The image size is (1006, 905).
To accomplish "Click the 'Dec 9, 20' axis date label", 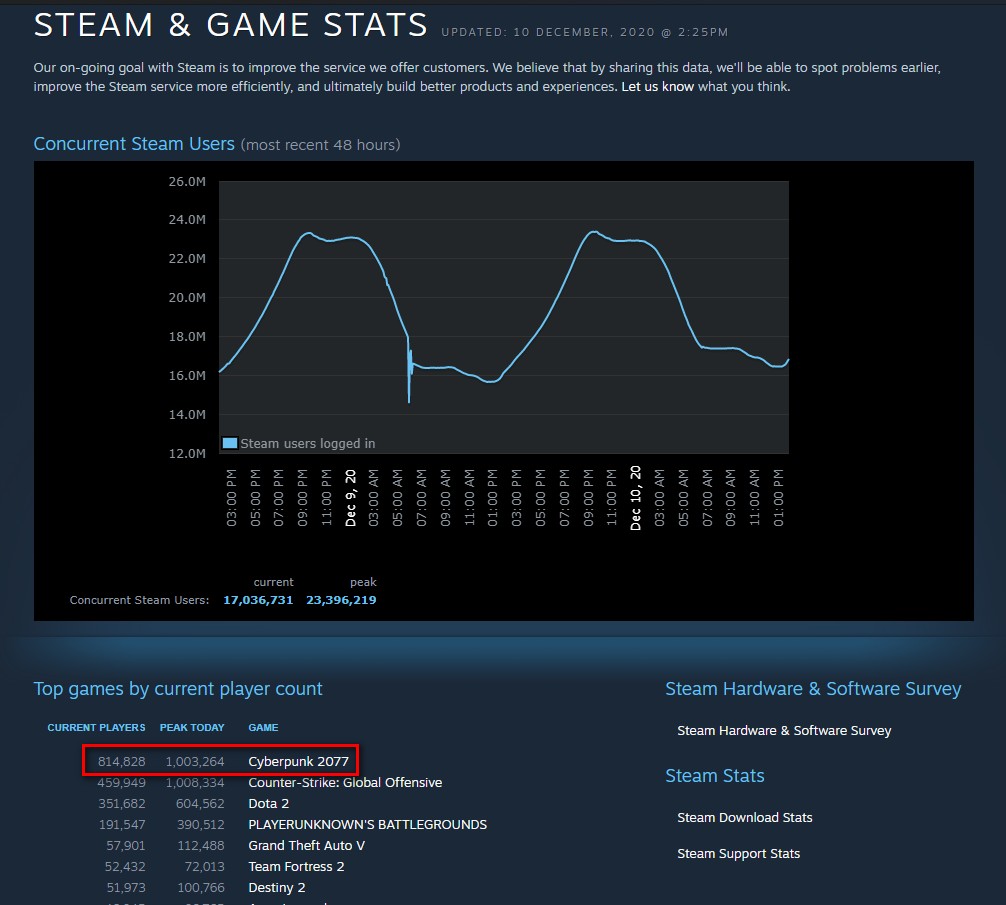I will point(350,498).
